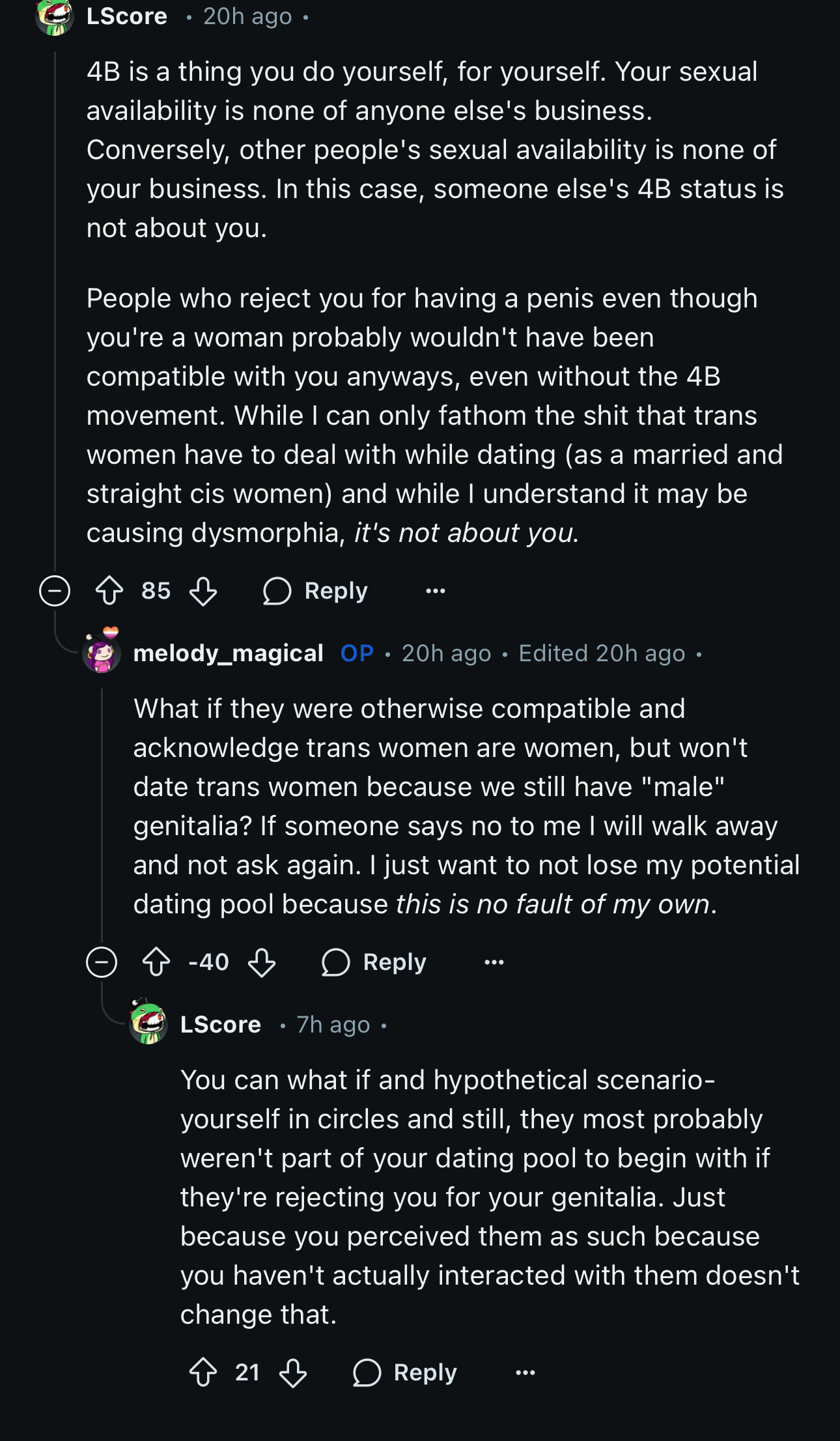Open melody_magical username profile link
840x1441 pixels.
228,653
